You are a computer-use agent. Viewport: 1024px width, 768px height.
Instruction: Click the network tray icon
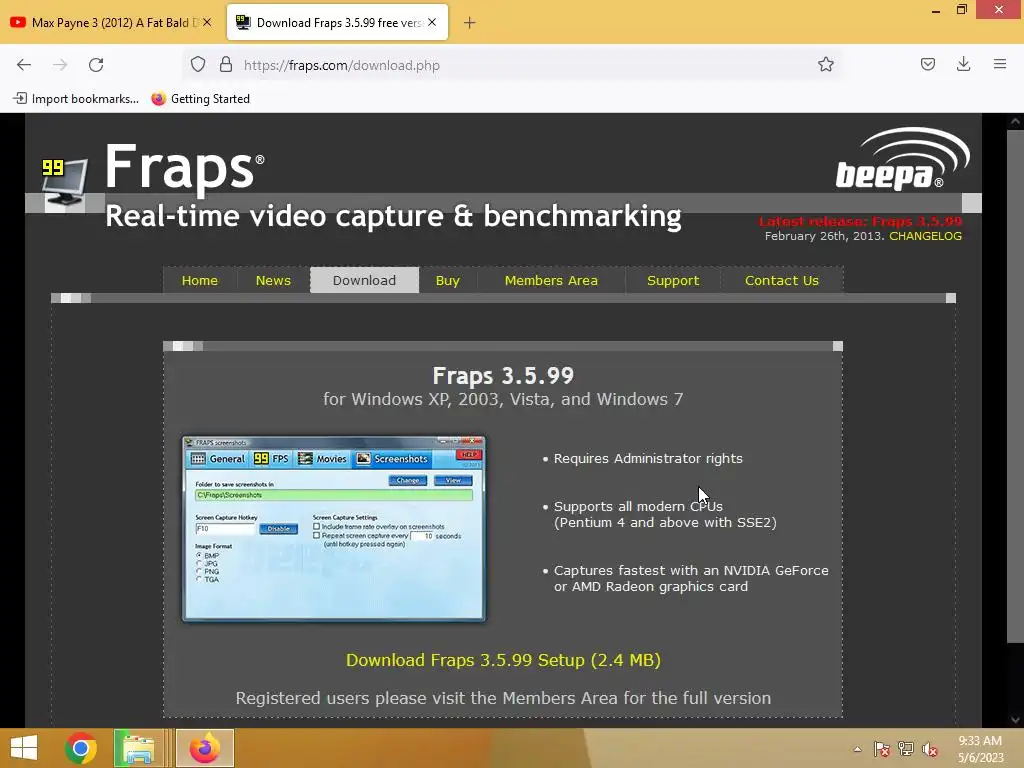click(906, 749)
